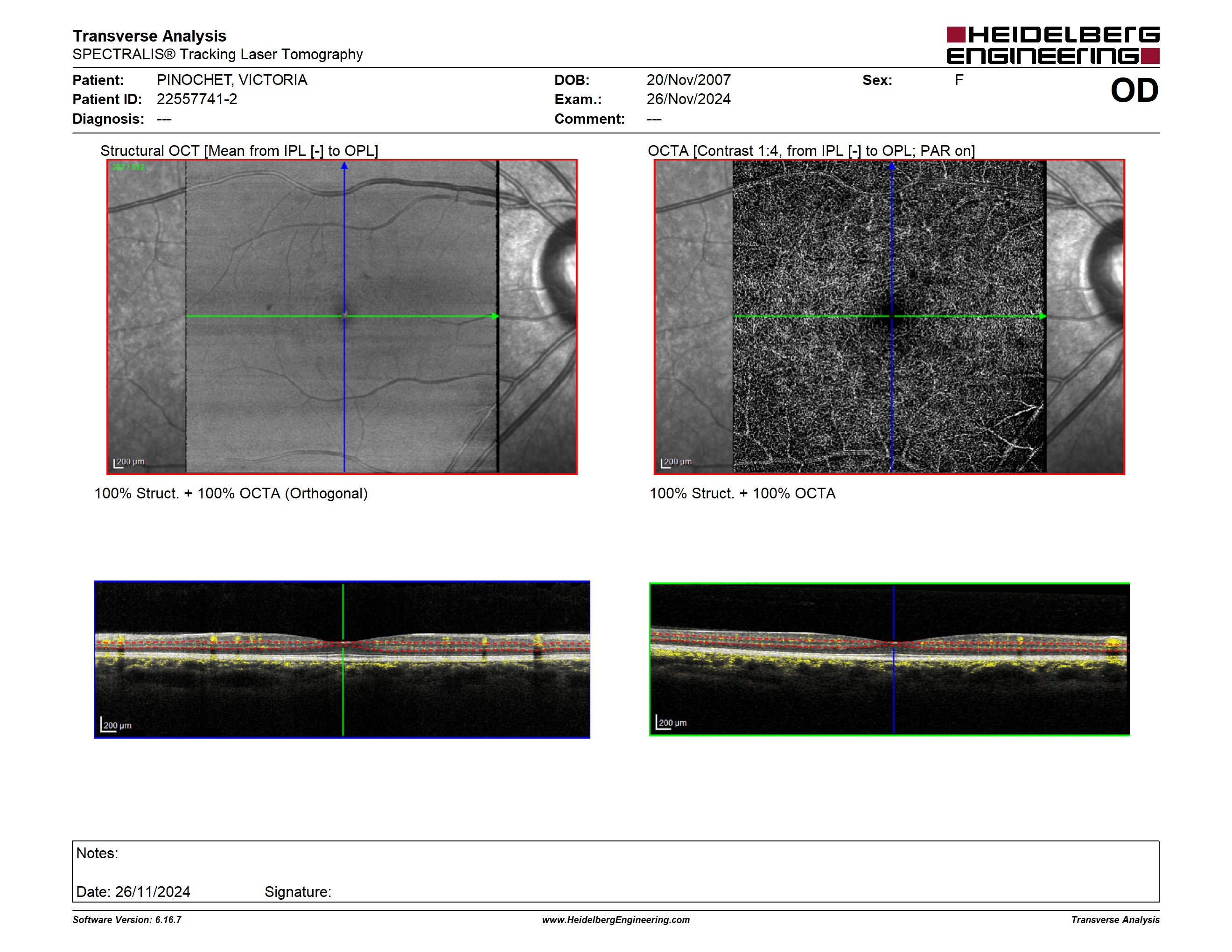The height and width of the screenshot is (952, 1232).
Task: Click the green arrowhead on Structural OCT scan line
Action: coord(495,316)
